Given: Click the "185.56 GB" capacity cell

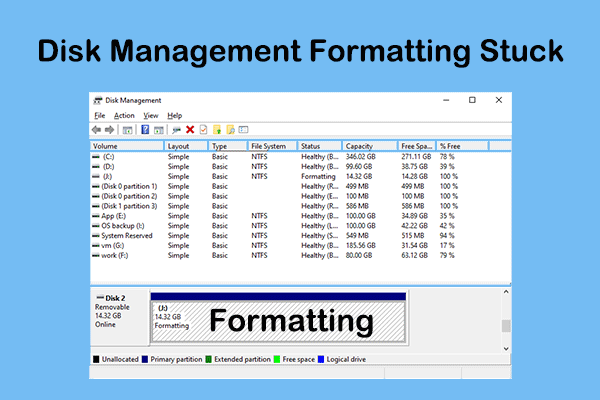Looking at the screenshot, I should click(x=361, y=245).
